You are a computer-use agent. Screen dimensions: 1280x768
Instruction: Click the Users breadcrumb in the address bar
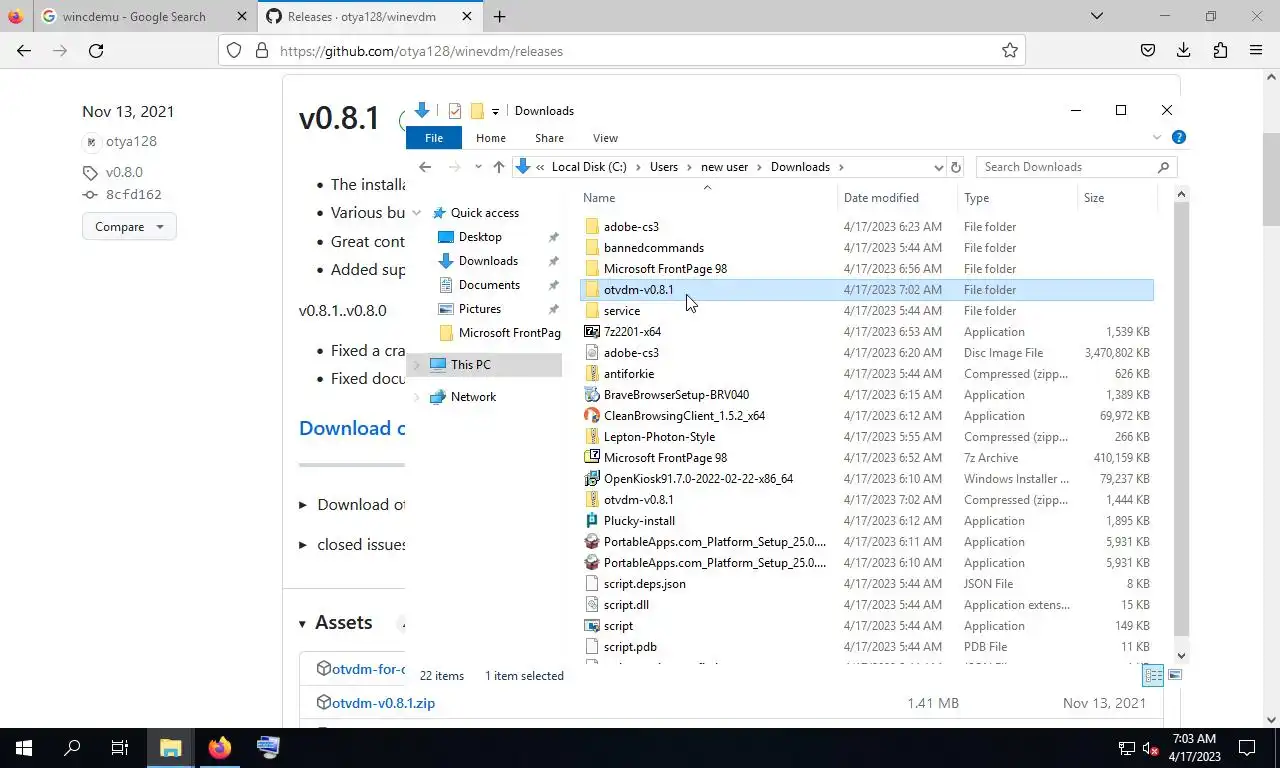[x=664, y=167]
